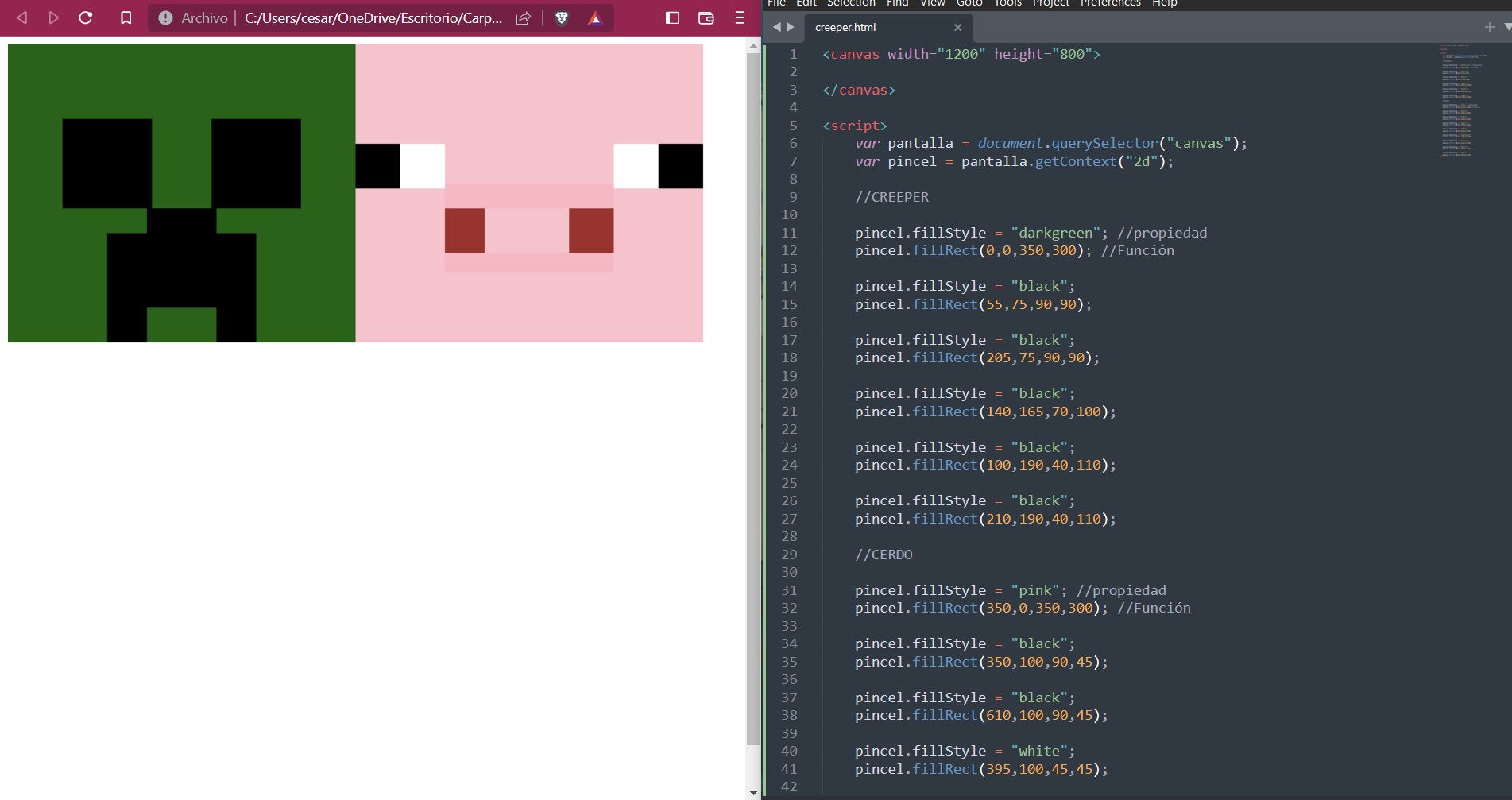Click the "darkgreen" string in code

[x=1056, y=233]
